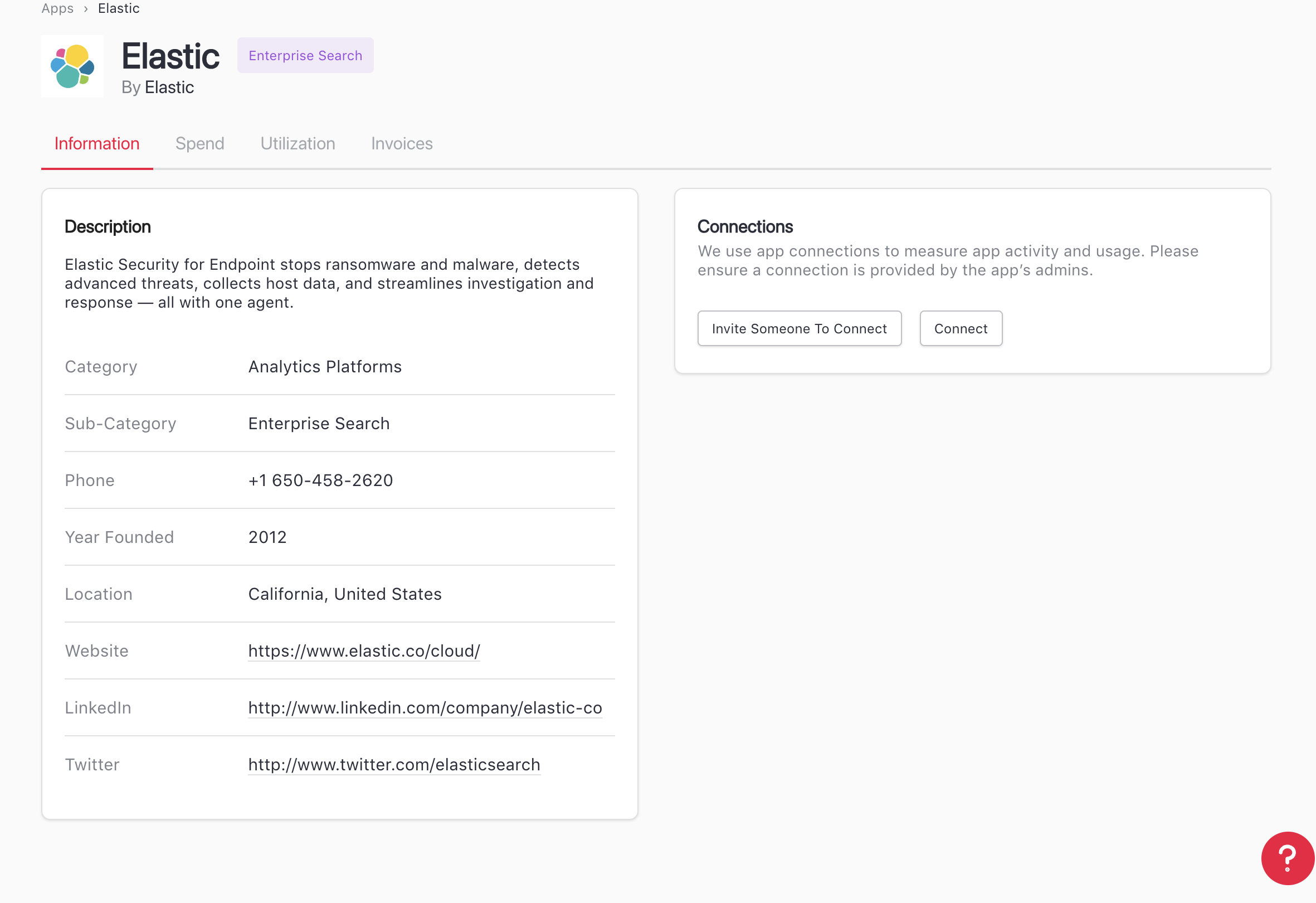The image size is (1316, 903).
Task: Click the Connections section heading
Action: point(745,227)
